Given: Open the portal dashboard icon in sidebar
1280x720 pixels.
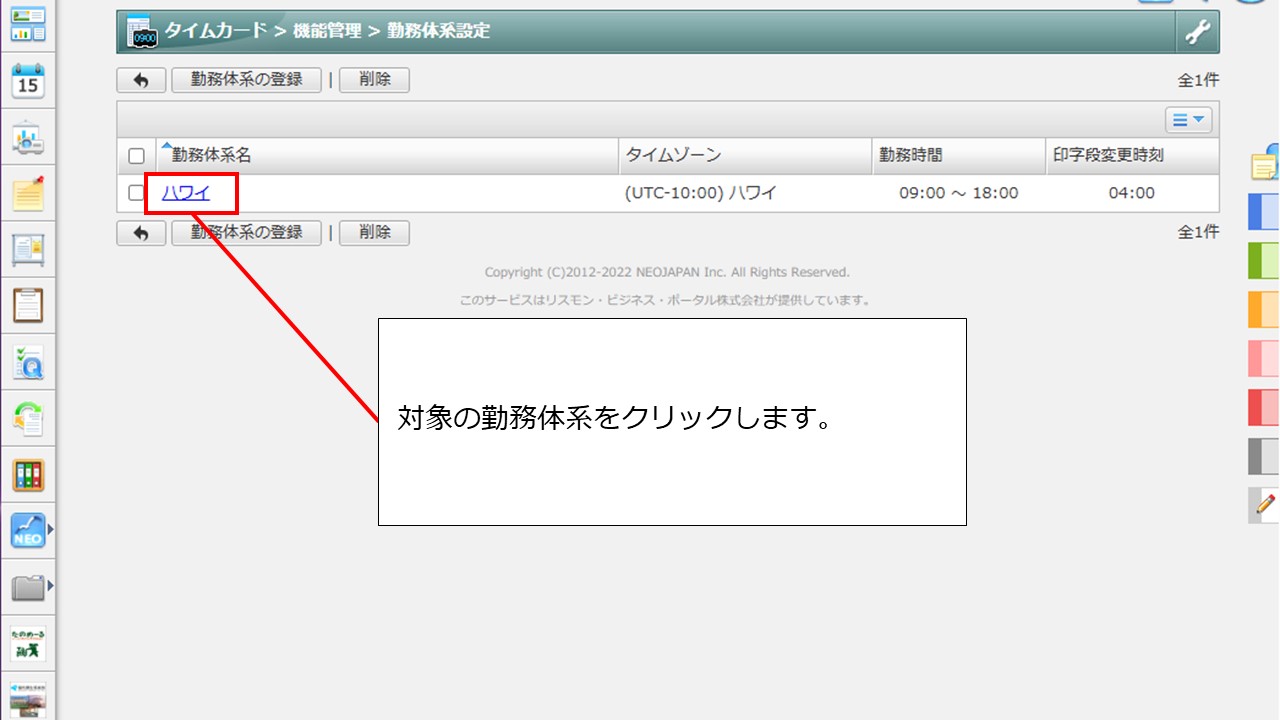Looking at the screenshot, I should [x=28, y=25].
